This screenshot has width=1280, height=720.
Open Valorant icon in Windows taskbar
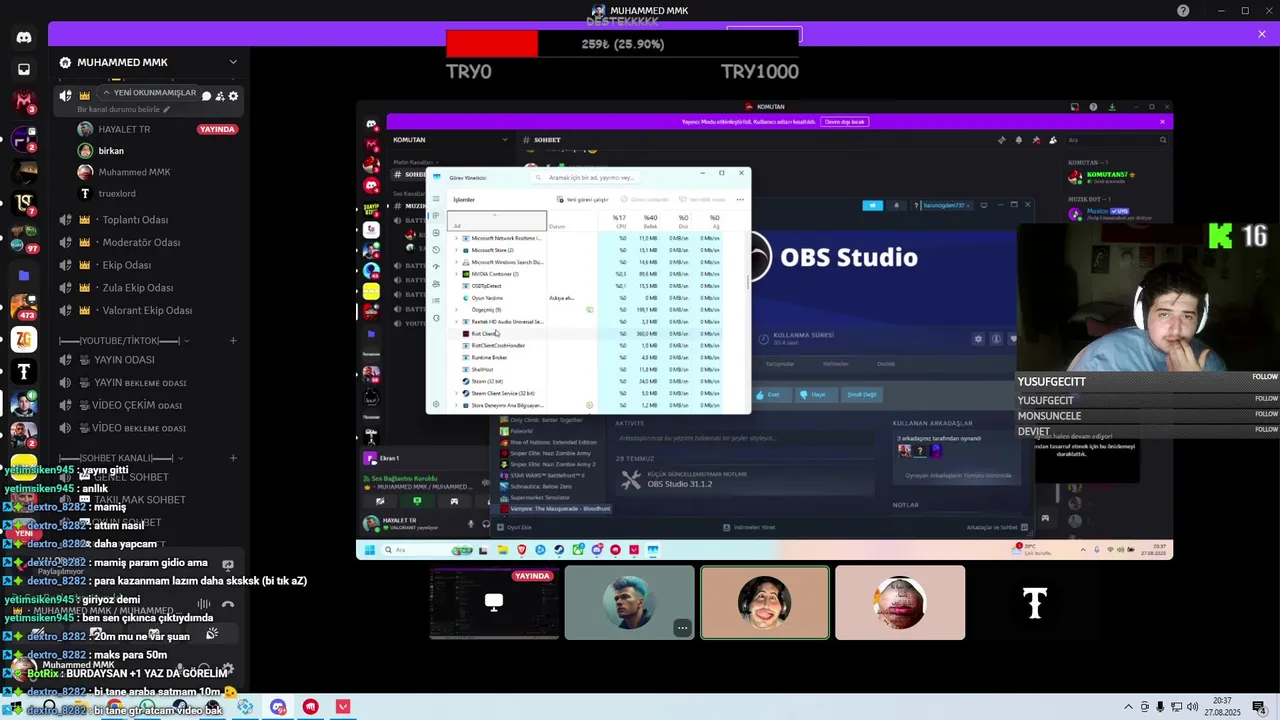(343, 707)
